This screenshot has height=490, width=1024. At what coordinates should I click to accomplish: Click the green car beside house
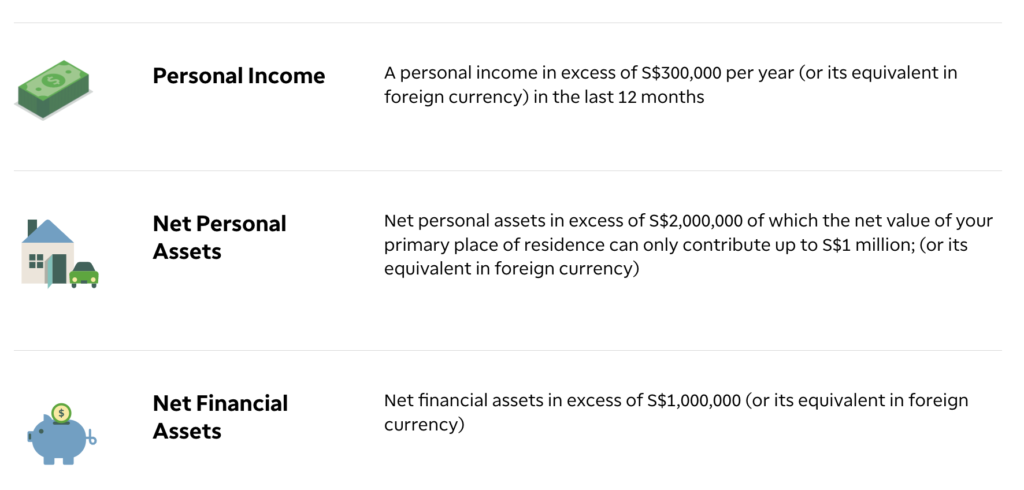[x=84, y=275]
